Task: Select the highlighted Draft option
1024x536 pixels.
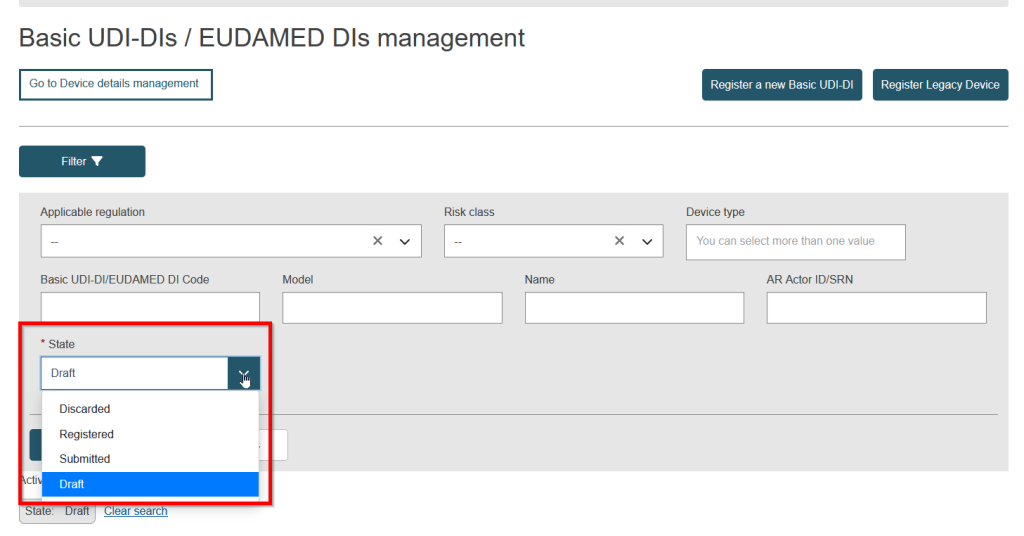Action: point(72,484)
